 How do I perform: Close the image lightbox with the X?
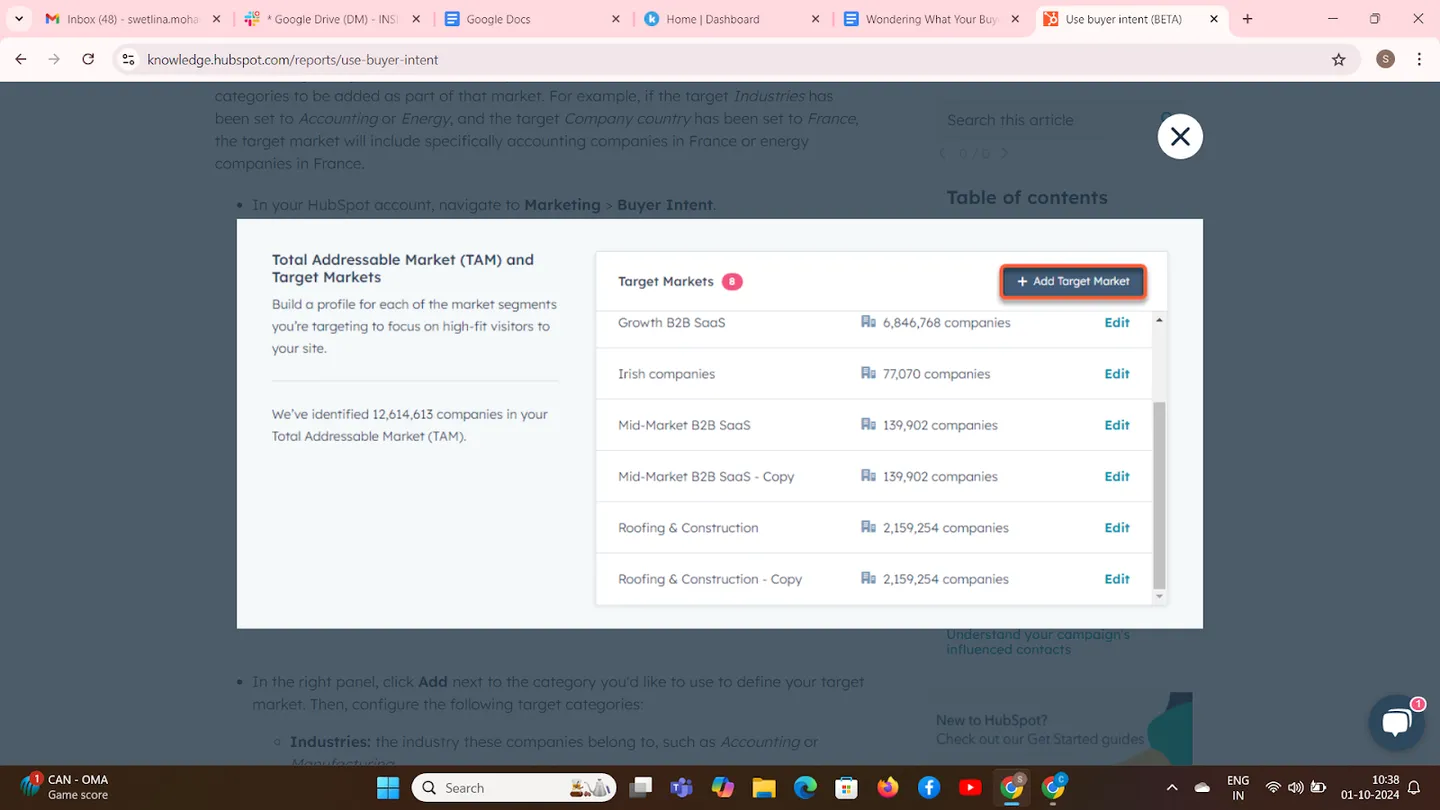1180,137
